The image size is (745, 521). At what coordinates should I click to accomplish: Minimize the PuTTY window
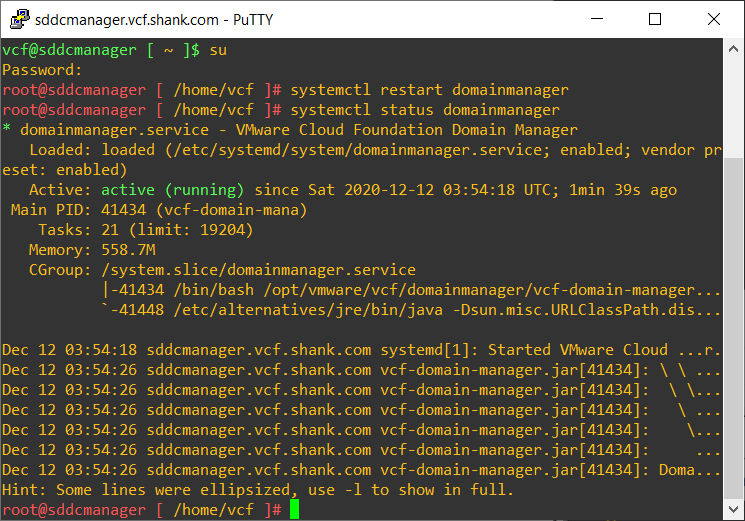click(x=597, y=19)
